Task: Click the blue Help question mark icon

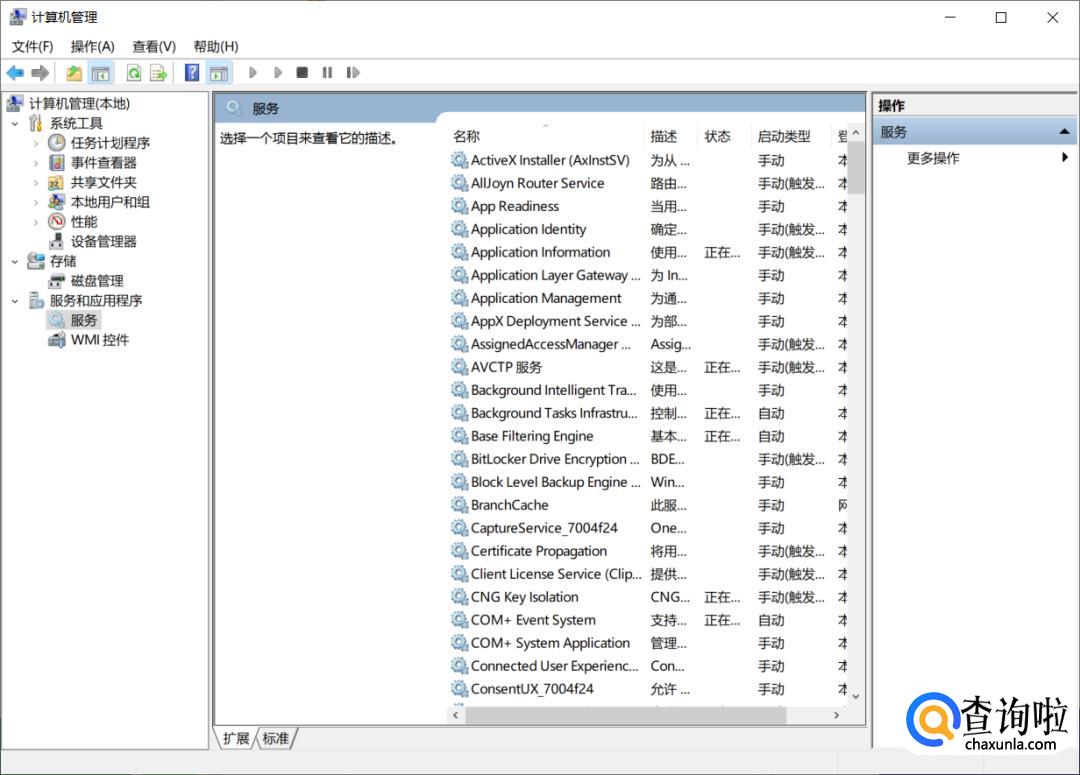Action: point(192,72)
